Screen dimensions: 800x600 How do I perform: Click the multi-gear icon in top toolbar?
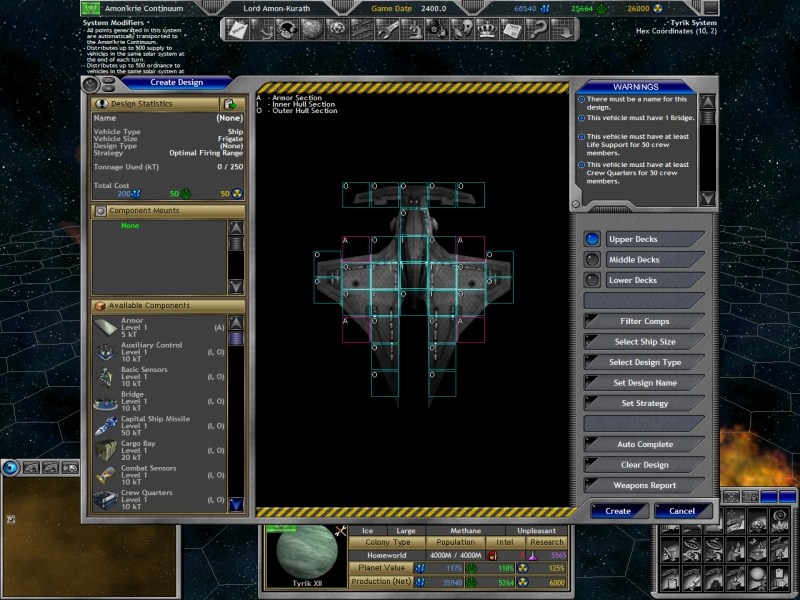click(x=436, y=30)
